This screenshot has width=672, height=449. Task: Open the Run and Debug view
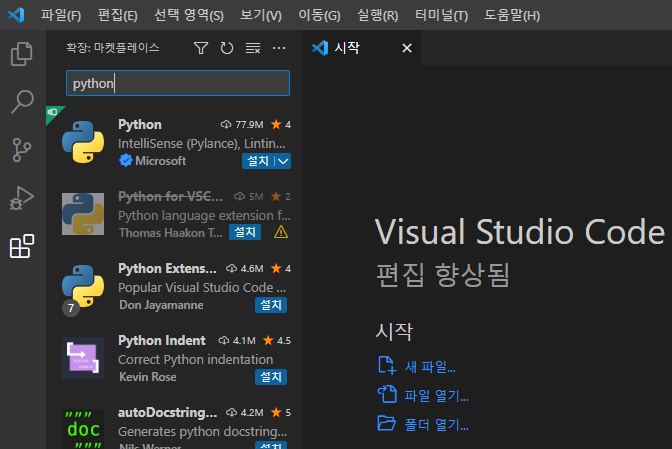coord(22,198)
